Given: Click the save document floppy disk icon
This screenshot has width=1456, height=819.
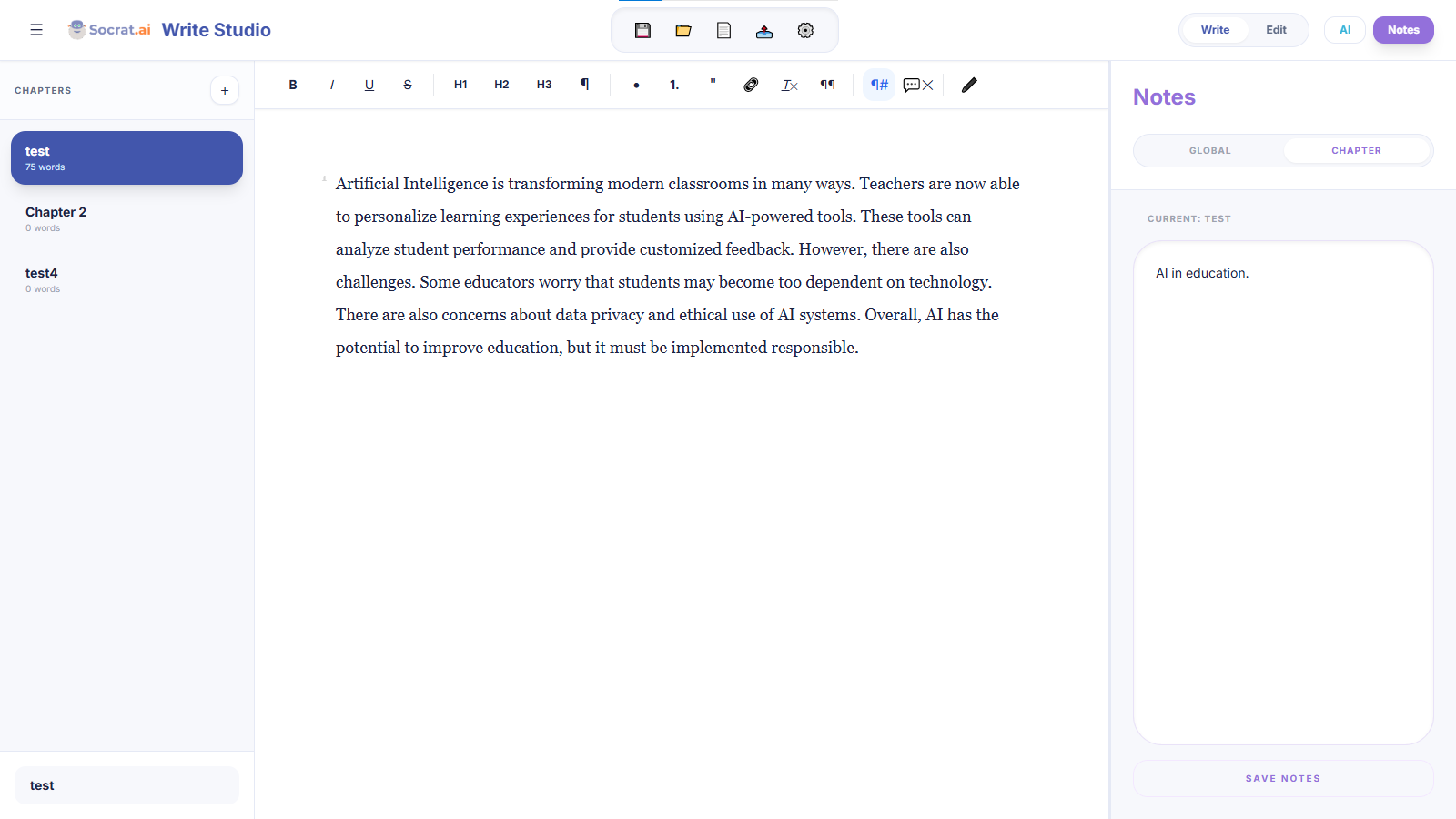Looking at the screenshot, I should (642, 30).
